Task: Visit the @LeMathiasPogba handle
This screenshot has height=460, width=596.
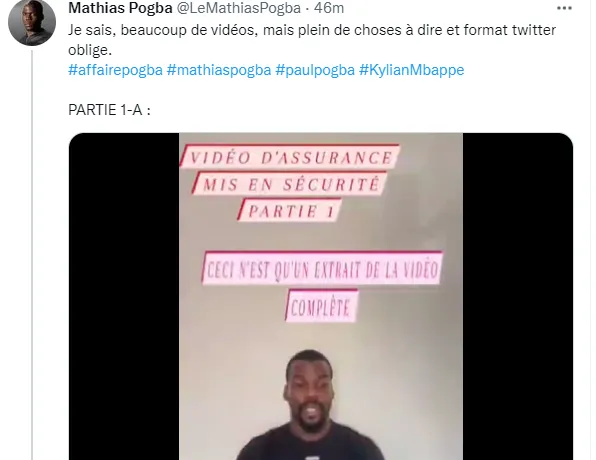Action: tap(239, 8)
